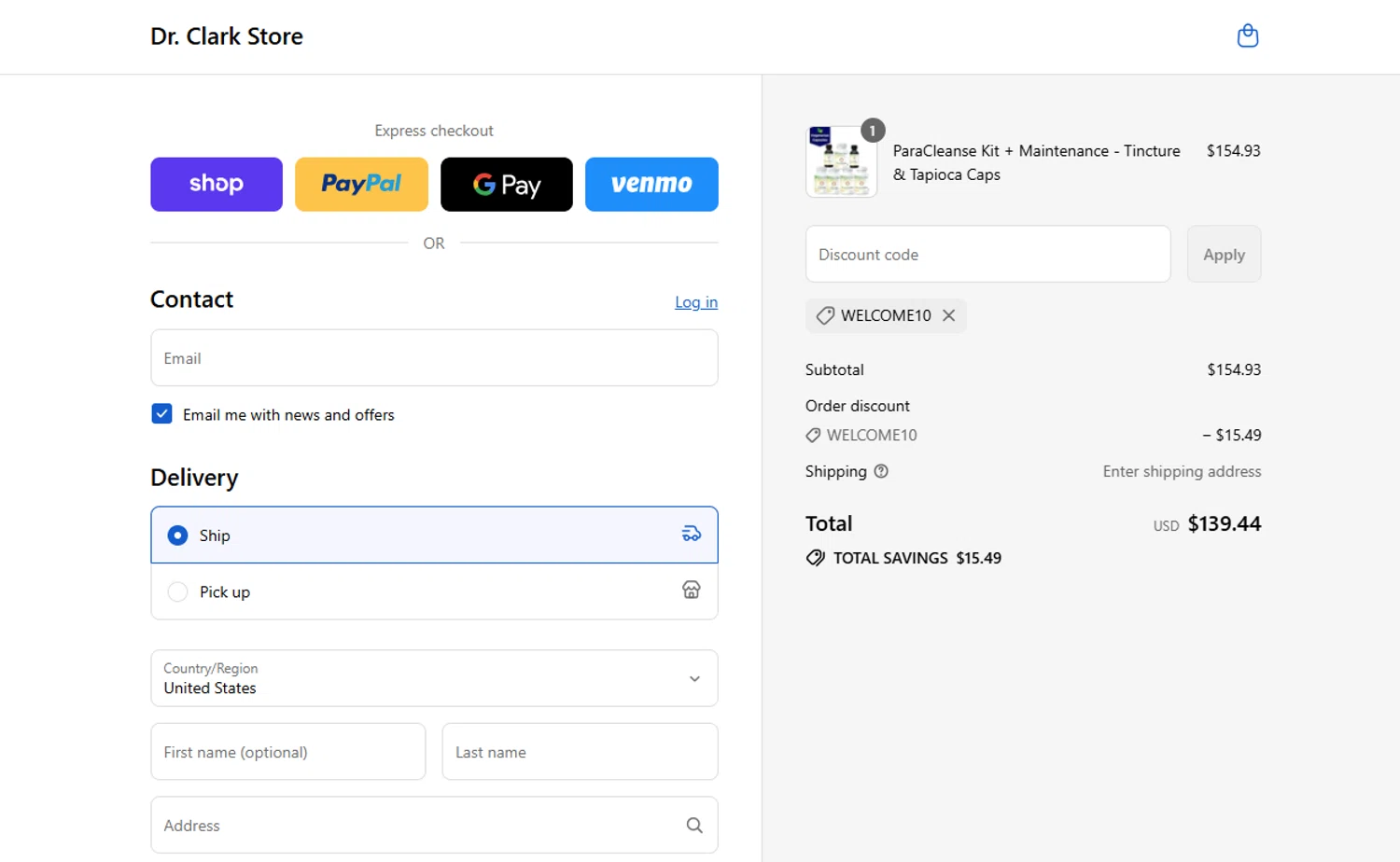Image resolution: width=1400 pixels, height=862 pixels.
Task: Click the Delivery section heading
Action: (x=194, y=478)
